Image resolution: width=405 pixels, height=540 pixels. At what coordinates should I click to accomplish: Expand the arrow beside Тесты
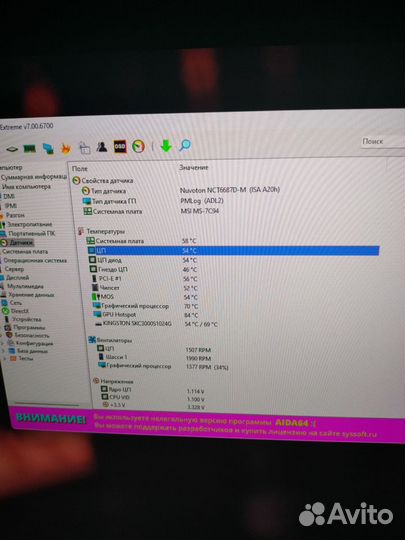(x=5, y=359)
